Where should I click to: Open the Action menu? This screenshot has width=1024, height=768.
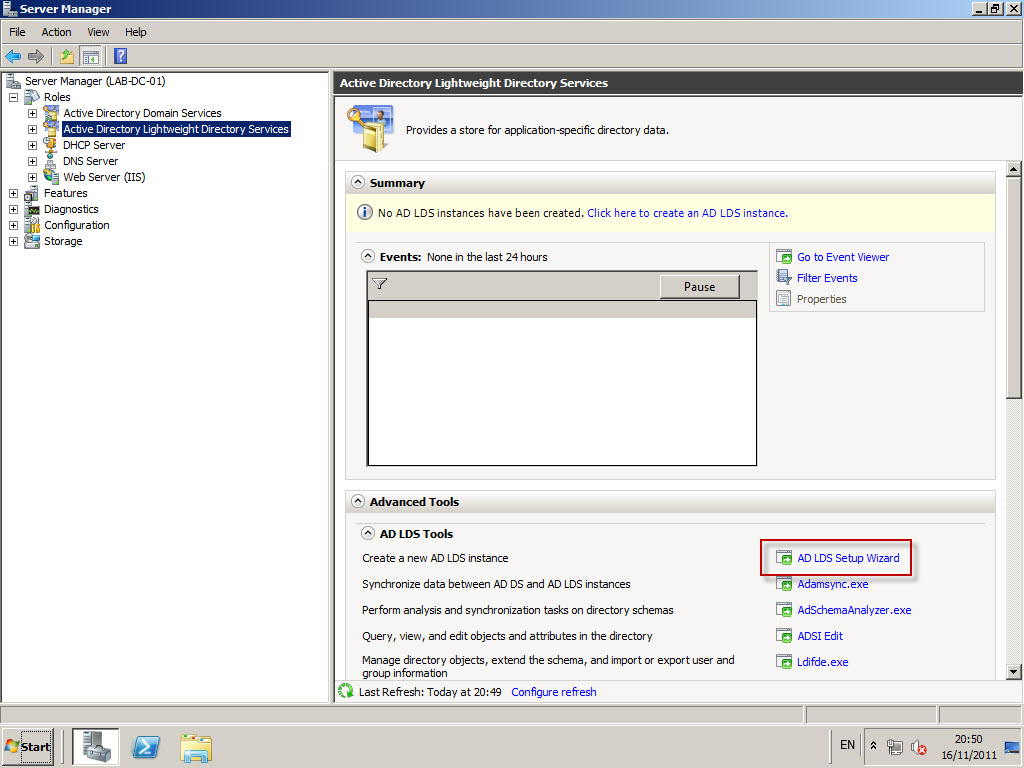pyautogui.click(x=56, y=32)
